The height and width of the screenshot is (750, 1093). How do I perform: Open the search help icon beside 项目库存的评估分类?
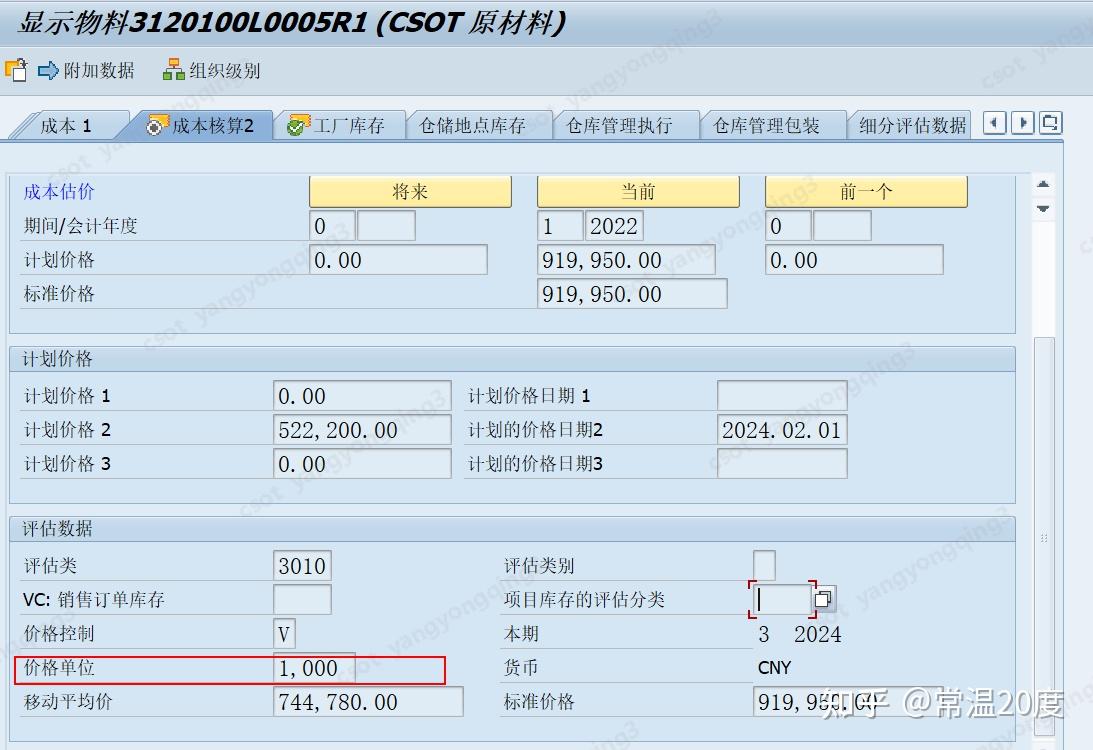(x=822, y=598)
